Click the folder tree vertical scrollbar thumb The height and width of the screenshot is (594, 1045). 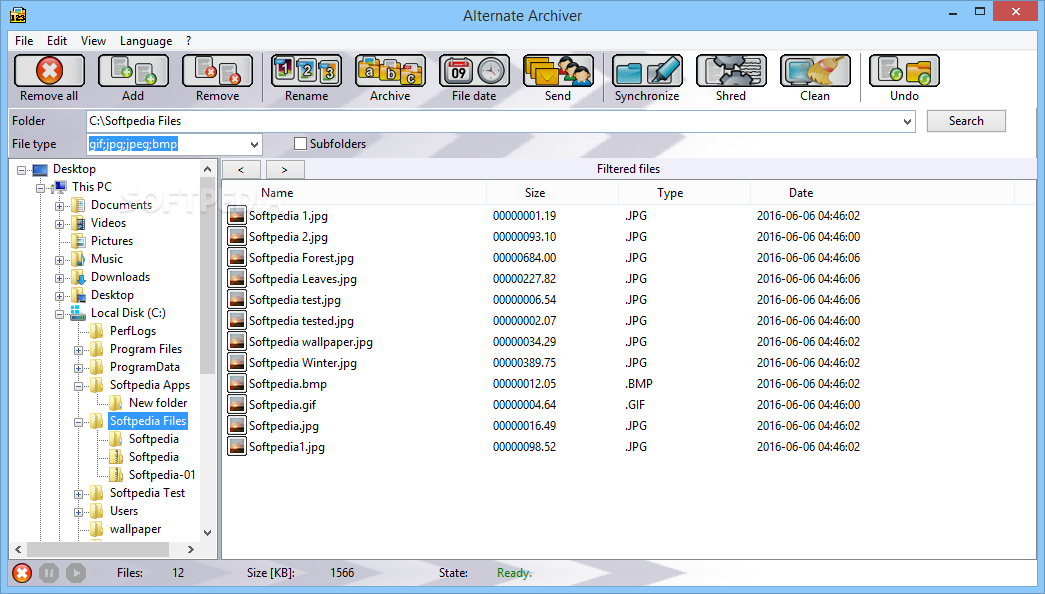coord(207,275)
